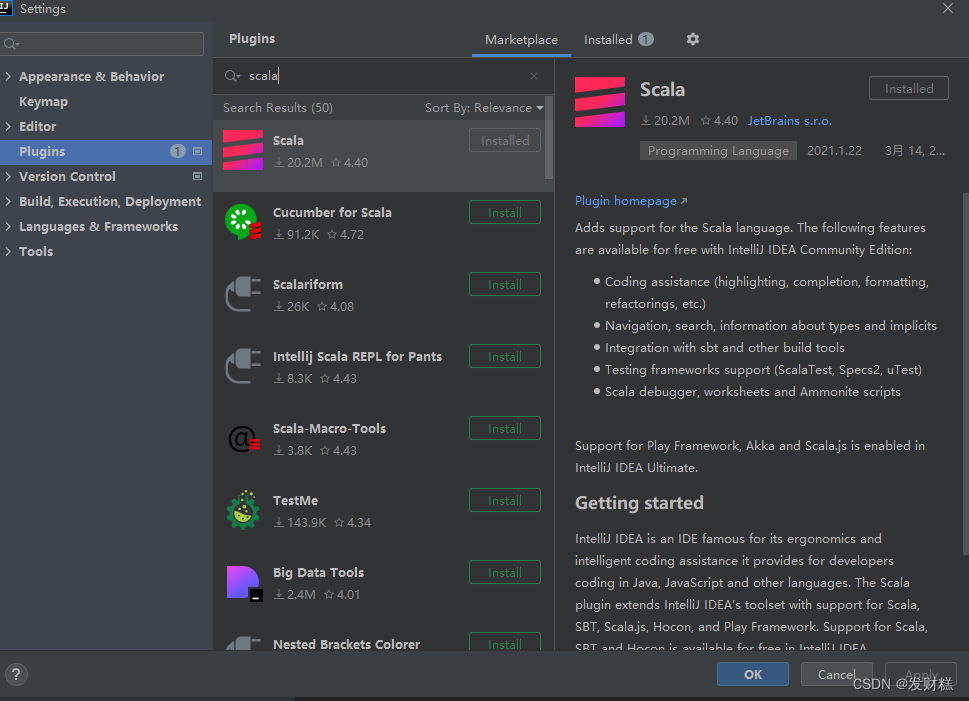Open the Sort By Relevance dropdown
The width and height of the screenshot is (969, 701).
(484, 108)
